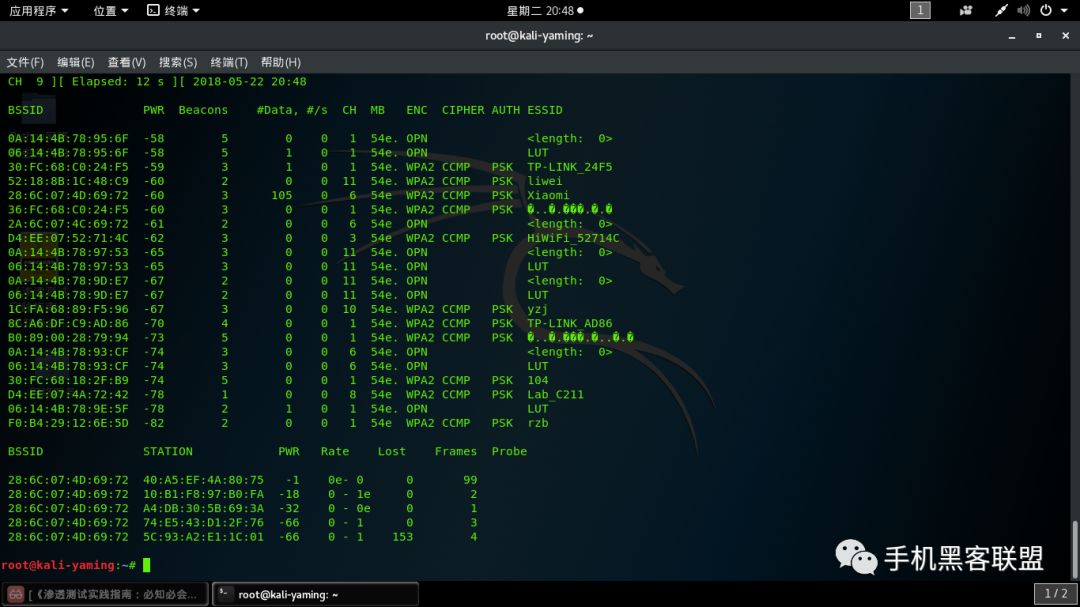
Task: Open the 应用程序 applications menu
Action: pyautogui.click(x=39, y=10)
